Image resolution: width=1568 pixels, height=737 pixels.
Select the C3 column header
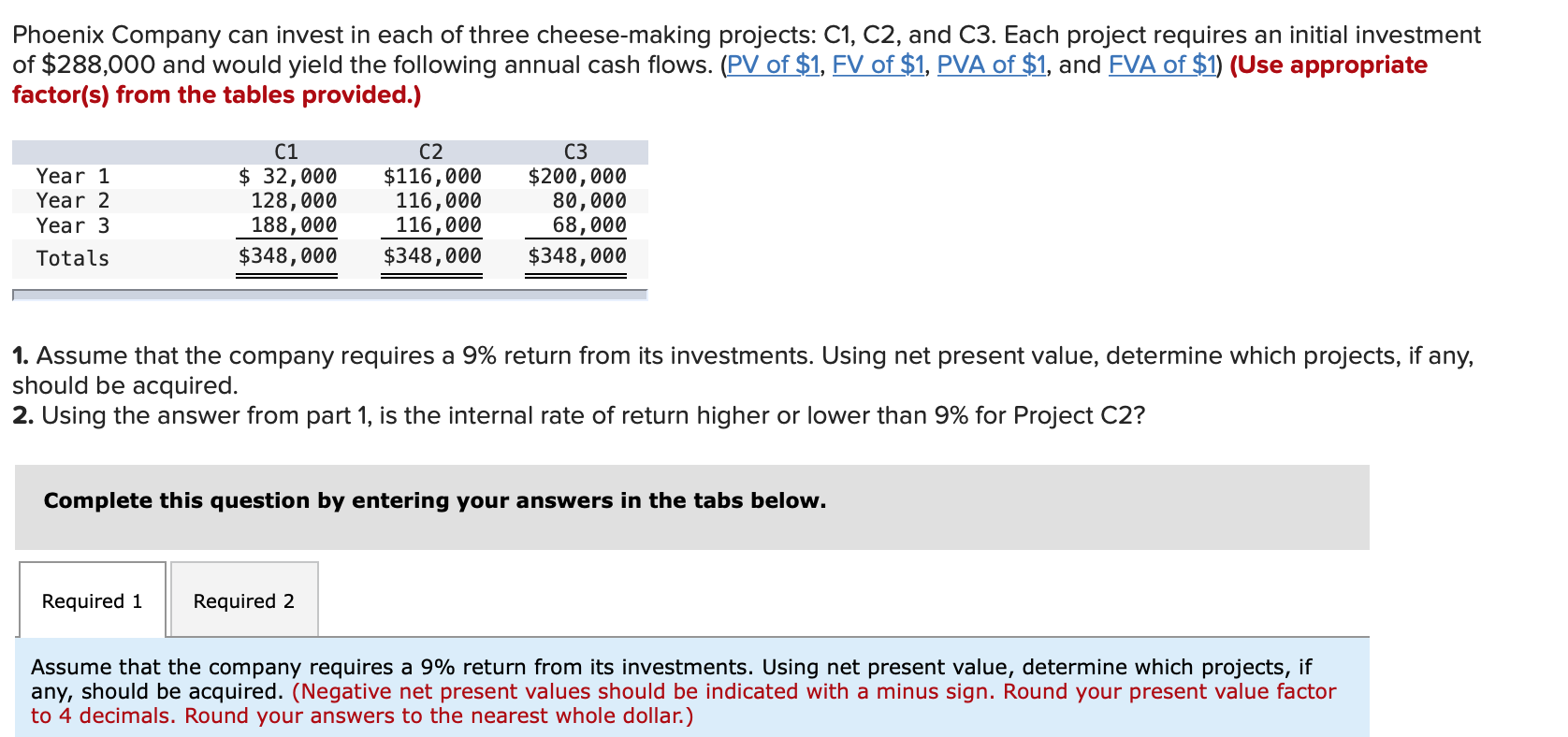574,151
